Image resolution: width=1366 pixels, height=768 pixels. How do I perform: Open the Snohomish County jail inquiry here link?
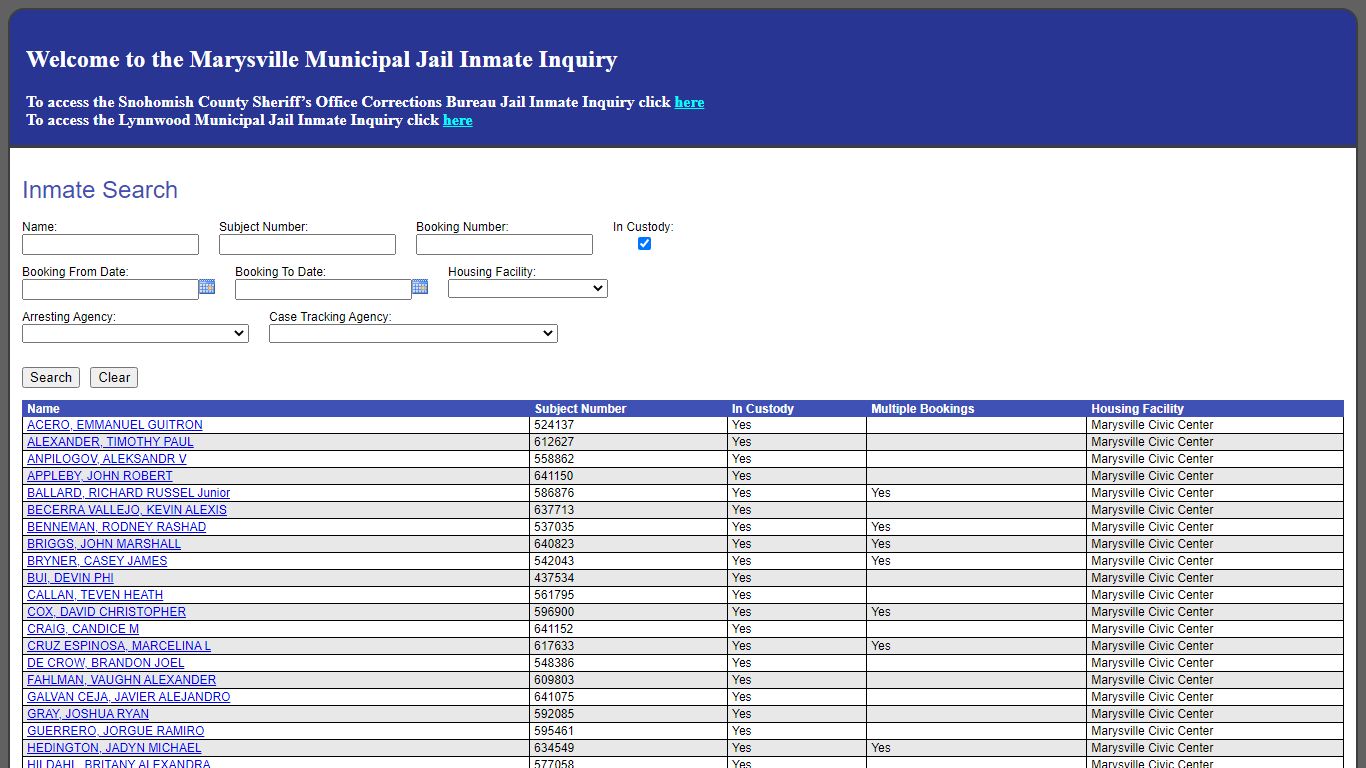[x=689, y=102]
